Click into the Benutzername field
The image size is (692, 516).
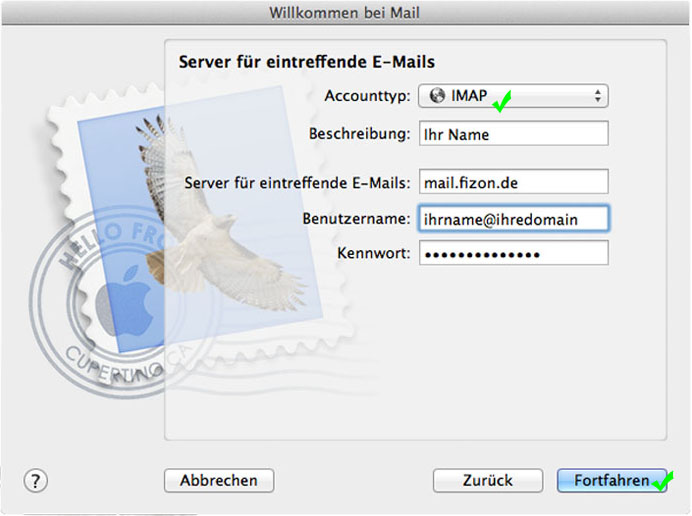point(514,218)
